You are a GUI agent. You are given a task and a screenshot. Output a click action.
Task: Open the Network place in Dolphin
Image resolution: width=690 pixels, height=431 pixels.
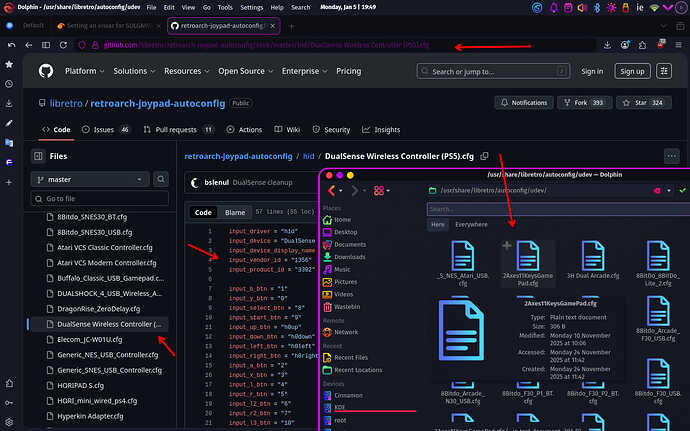click(x=346, y=332)
